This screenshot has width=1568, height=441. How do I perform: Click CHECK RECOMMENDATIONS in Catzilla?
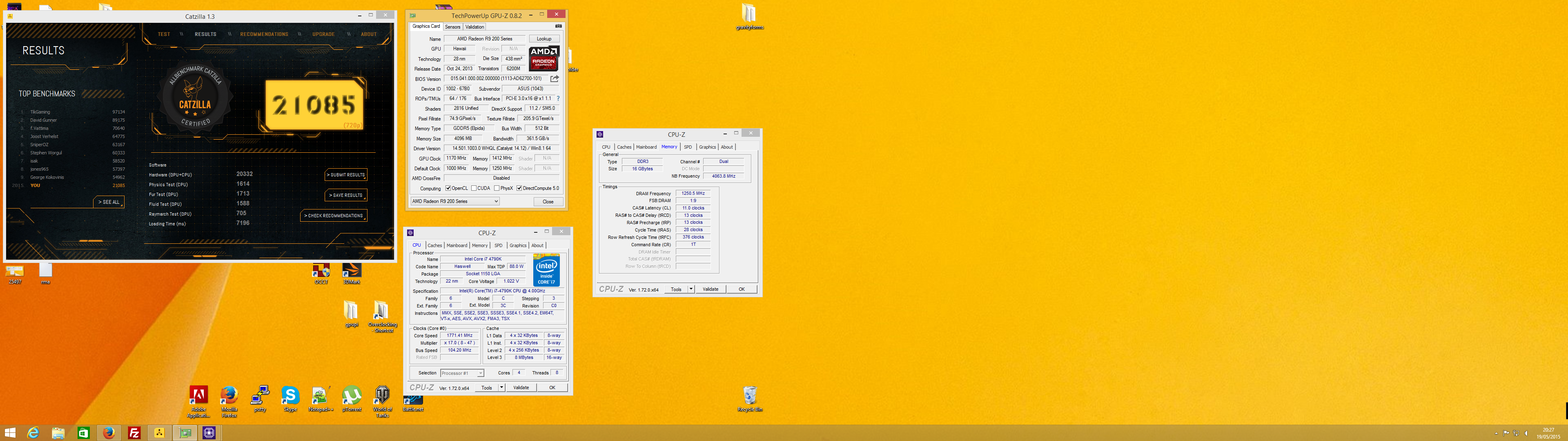pyautogui.click(x=334, y=216)
